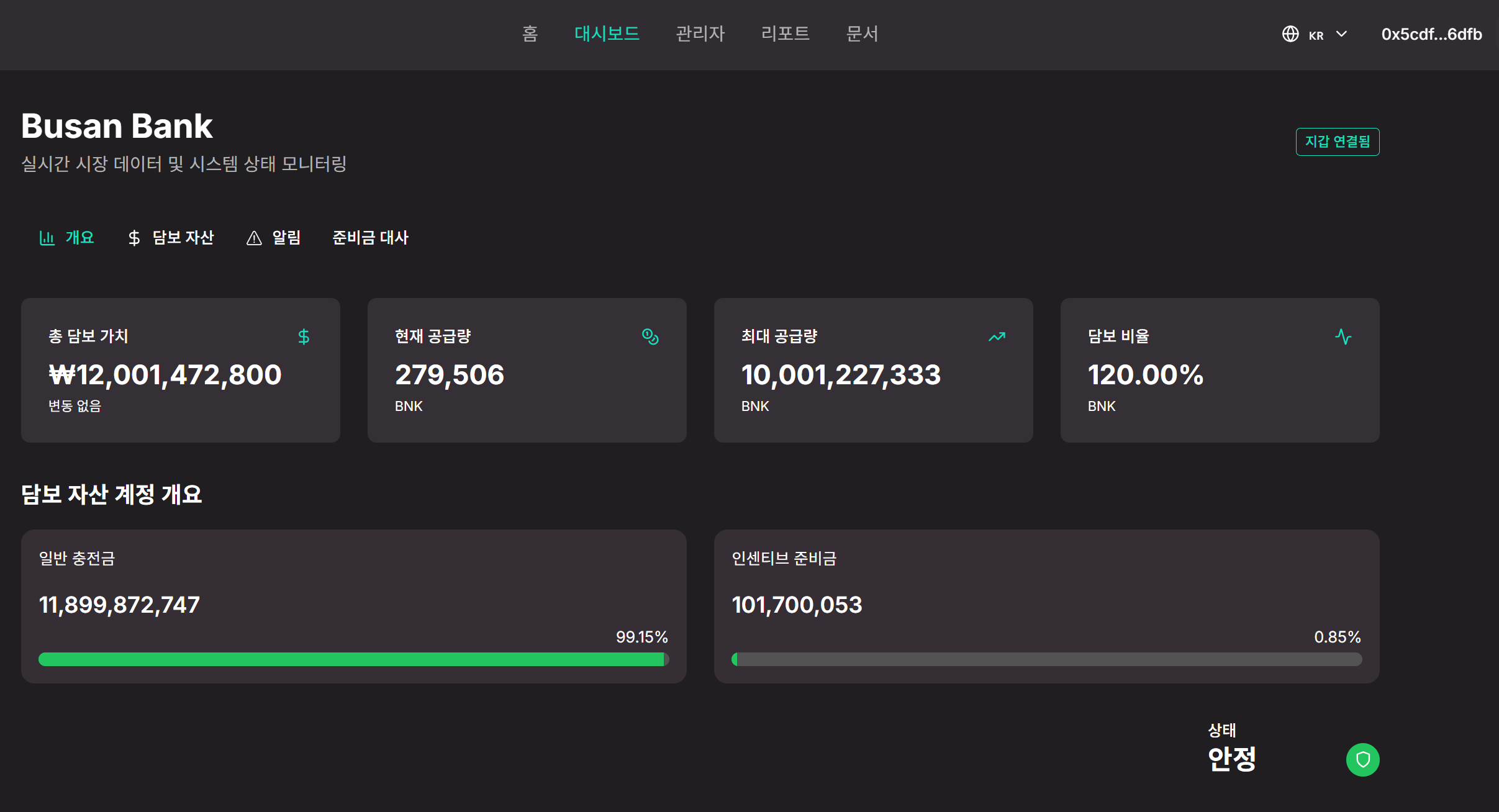Viewport: 1499px width, 812px height.
Task: Click the green shield status icon
Action: [1362, 759]
